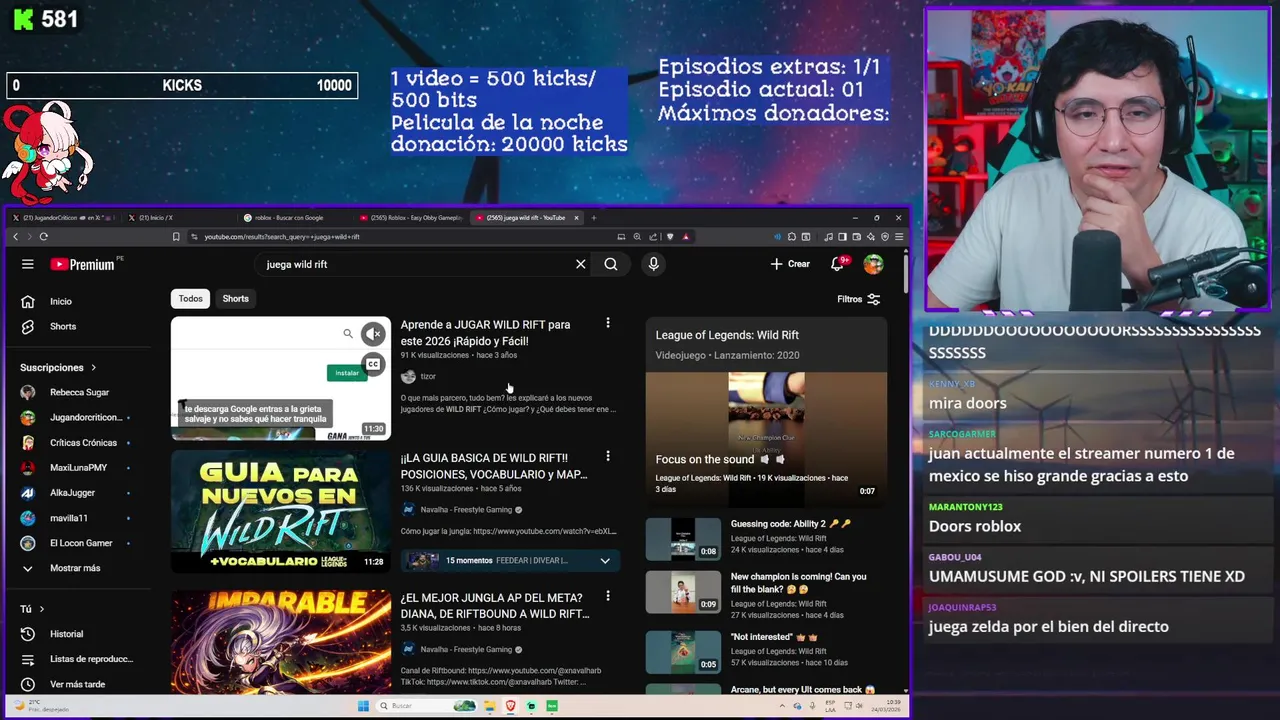This screenshot has width=1280, height=720.
Task: Click the Crear button
Action: point(790,264)
